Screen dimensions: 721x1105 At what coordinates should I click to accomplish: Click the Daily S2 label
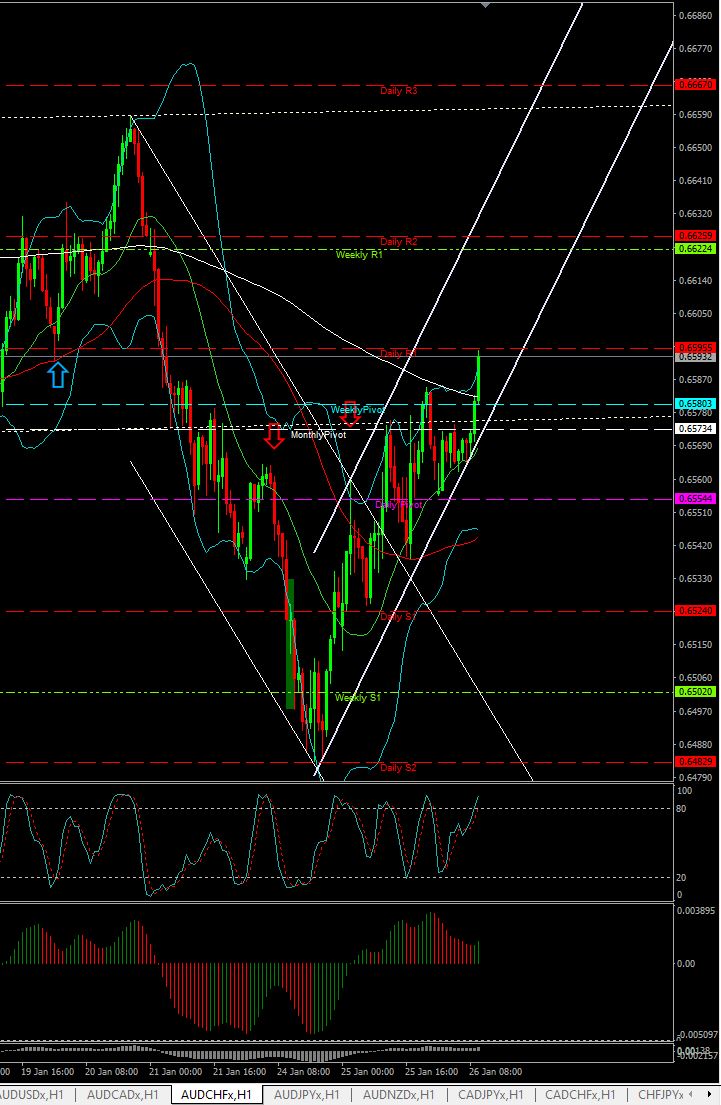tap(398, 767)
